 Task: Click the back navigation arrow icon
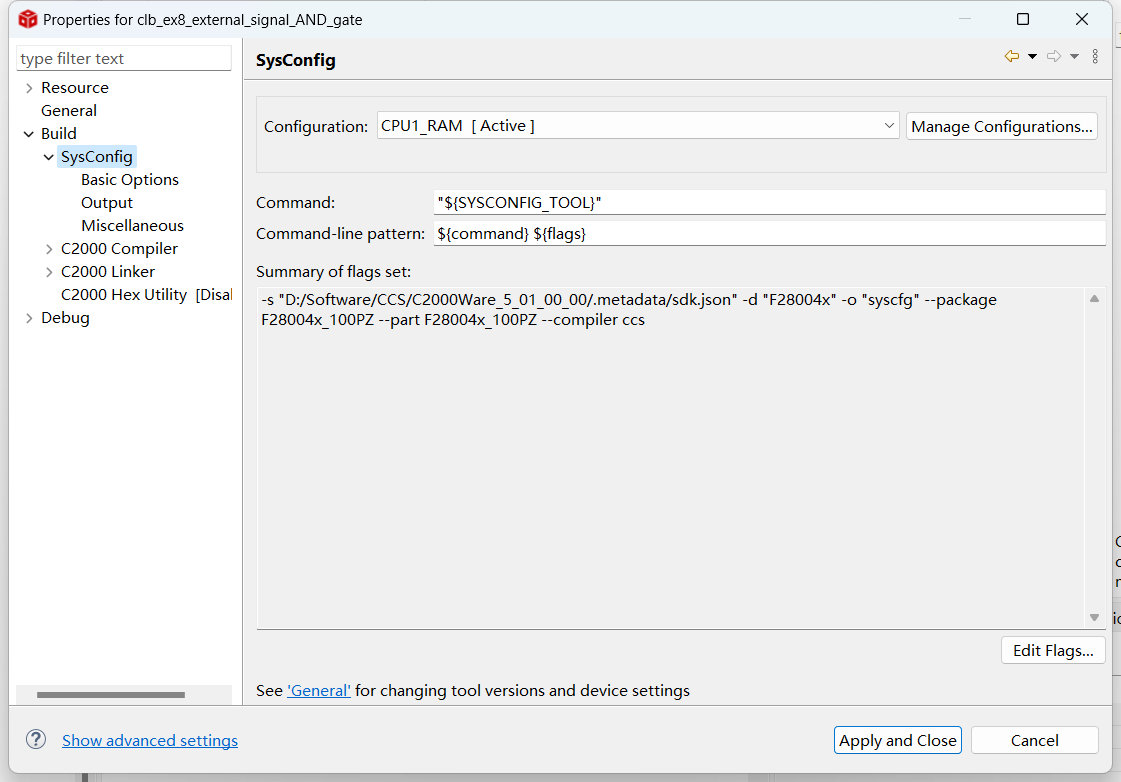pos(1012,56)
